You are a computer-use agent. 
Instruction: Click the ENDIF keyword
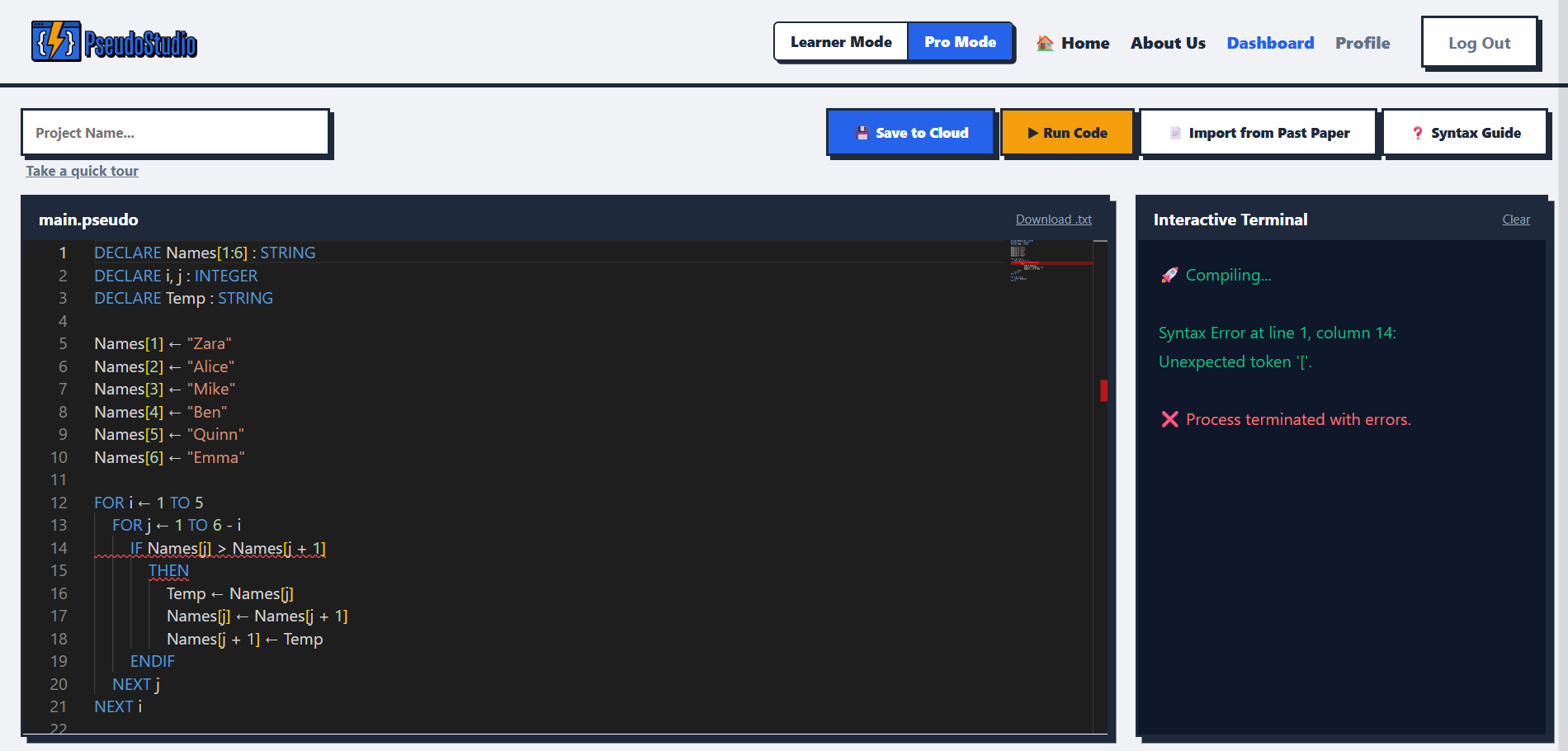[153, 661]
